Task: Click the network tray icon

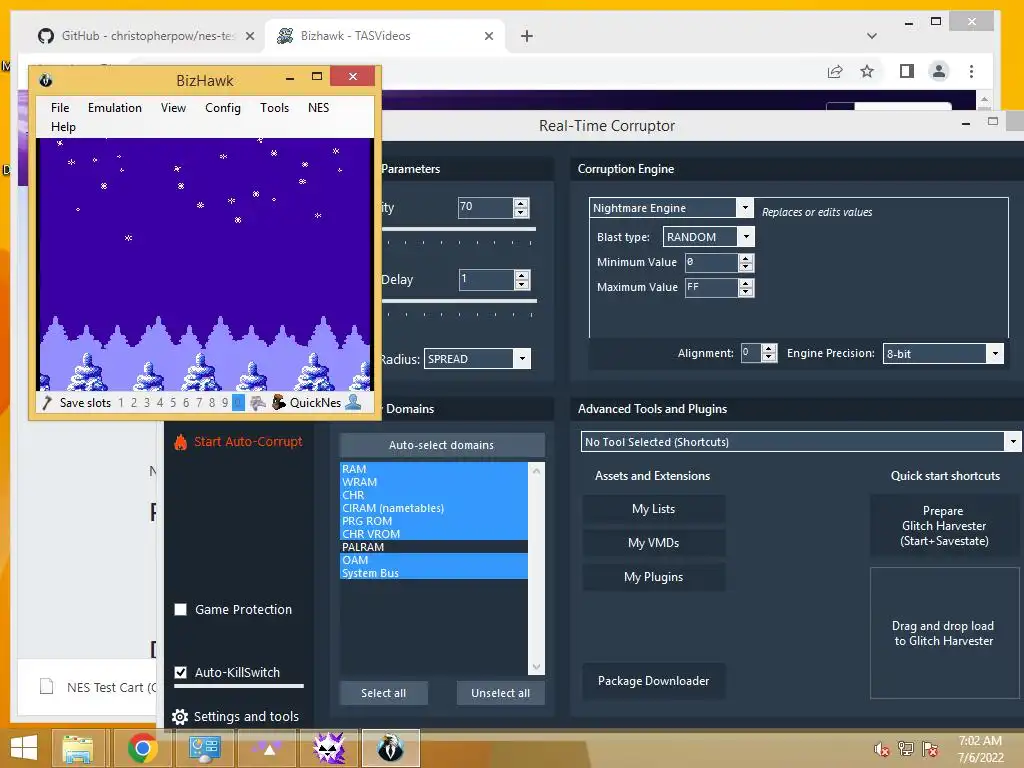Action: [906, 749]
